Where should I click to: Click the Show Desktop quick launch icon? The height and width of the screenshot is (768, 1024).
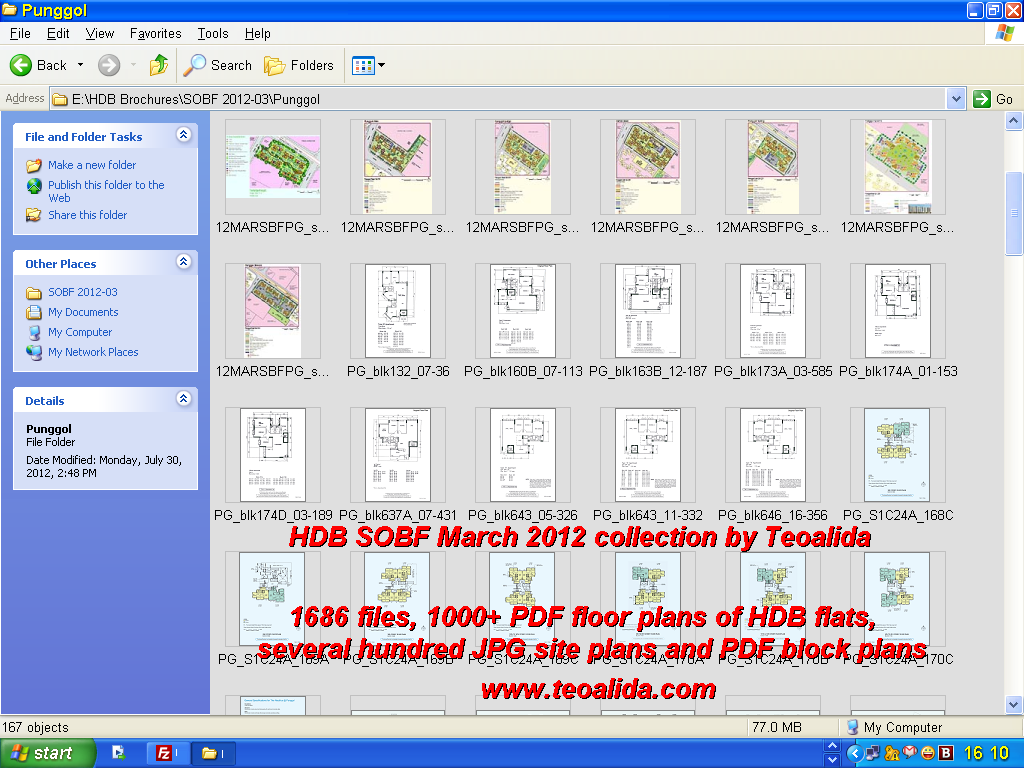coord(118,753)
